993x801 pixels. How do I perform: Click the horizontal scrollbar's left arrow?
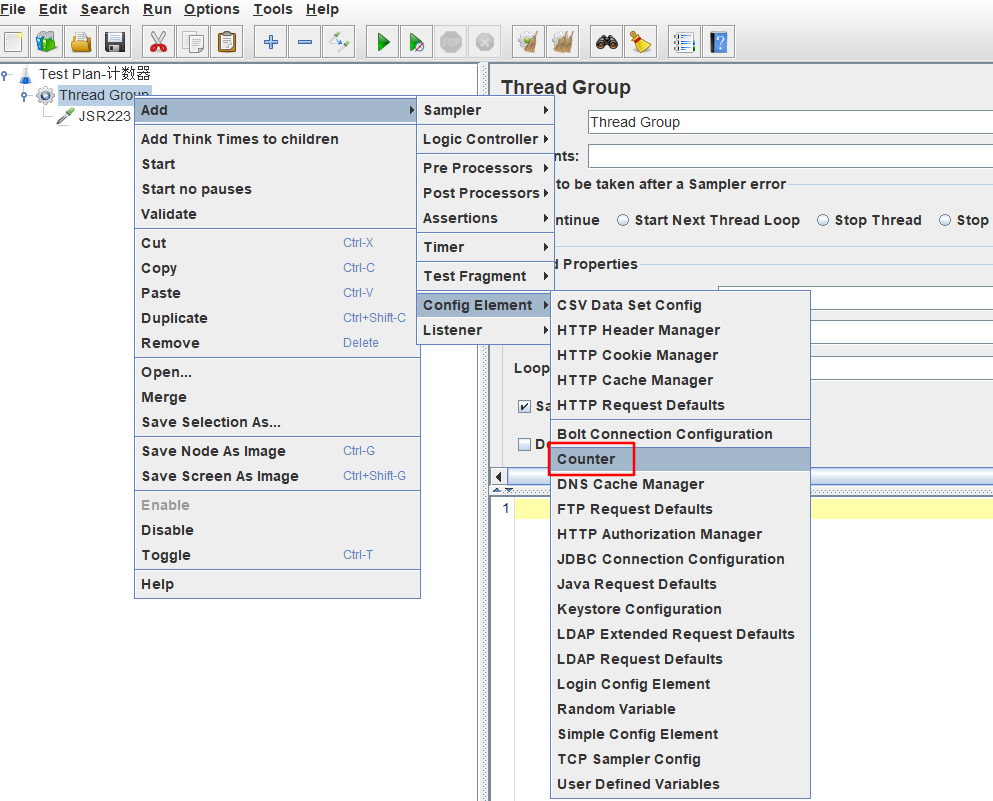point(500,476)
